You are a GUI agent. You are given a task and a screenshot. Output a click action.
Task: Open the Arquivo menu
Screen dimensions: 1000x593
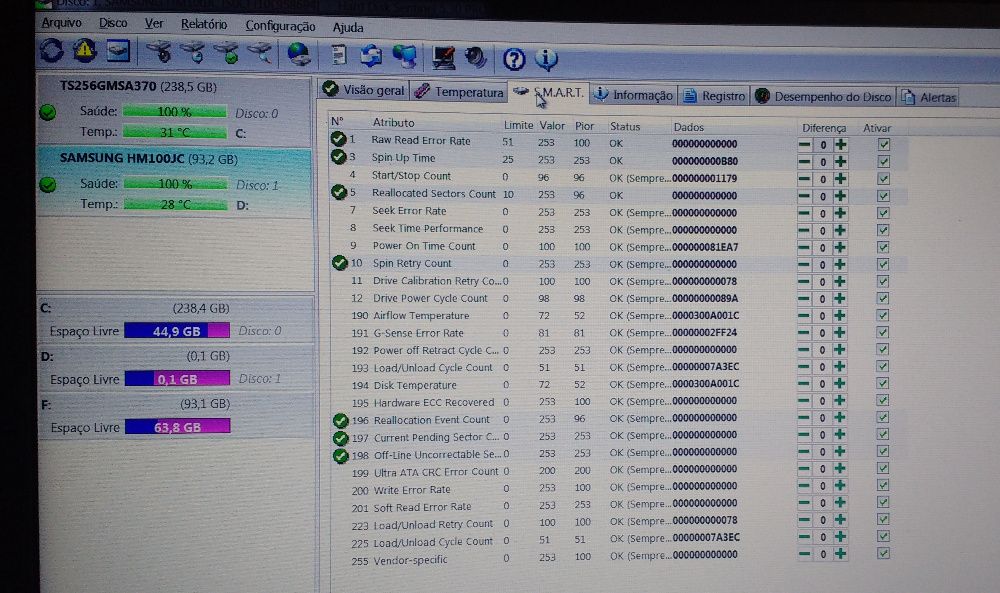tap(61, 23)
